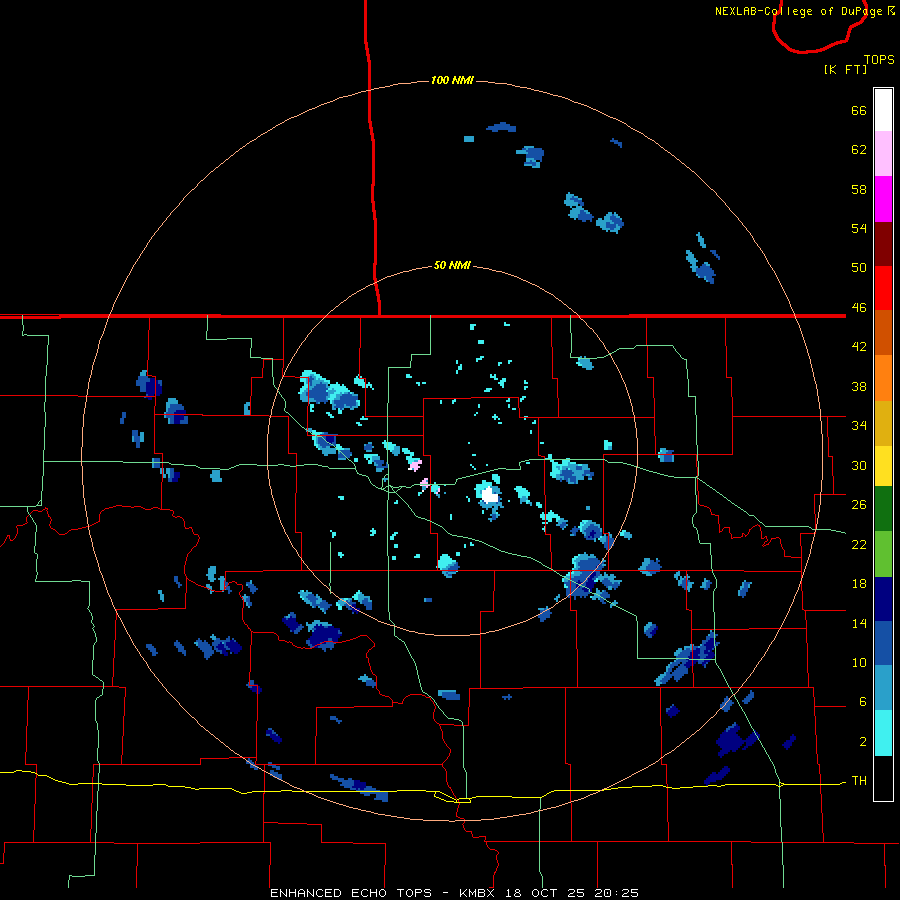Click the 14 value on the legend
Screen dimensions: 900x900
pyautogui.click(x=859, y=623)
